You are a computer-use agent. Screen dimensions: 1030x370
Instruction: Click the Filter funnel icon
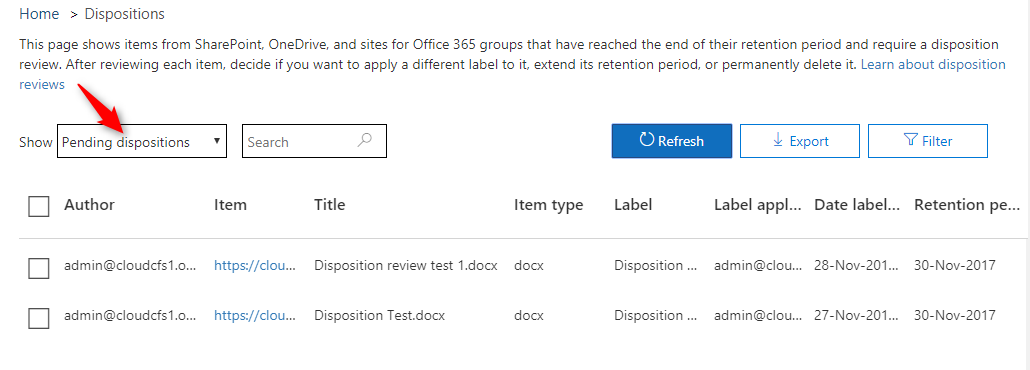[910, 140]
